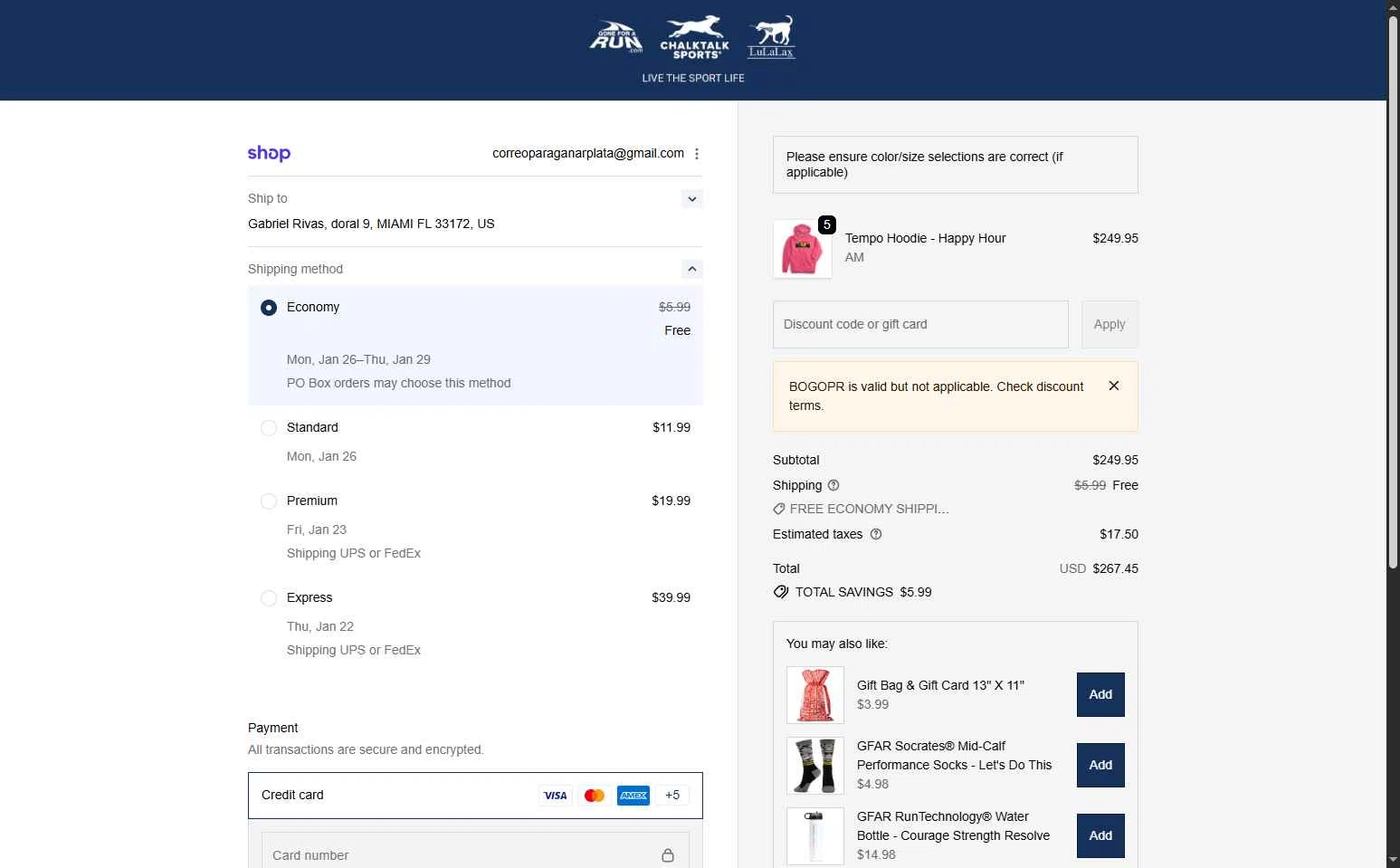Click the Visa card icon

coord(555,796)
